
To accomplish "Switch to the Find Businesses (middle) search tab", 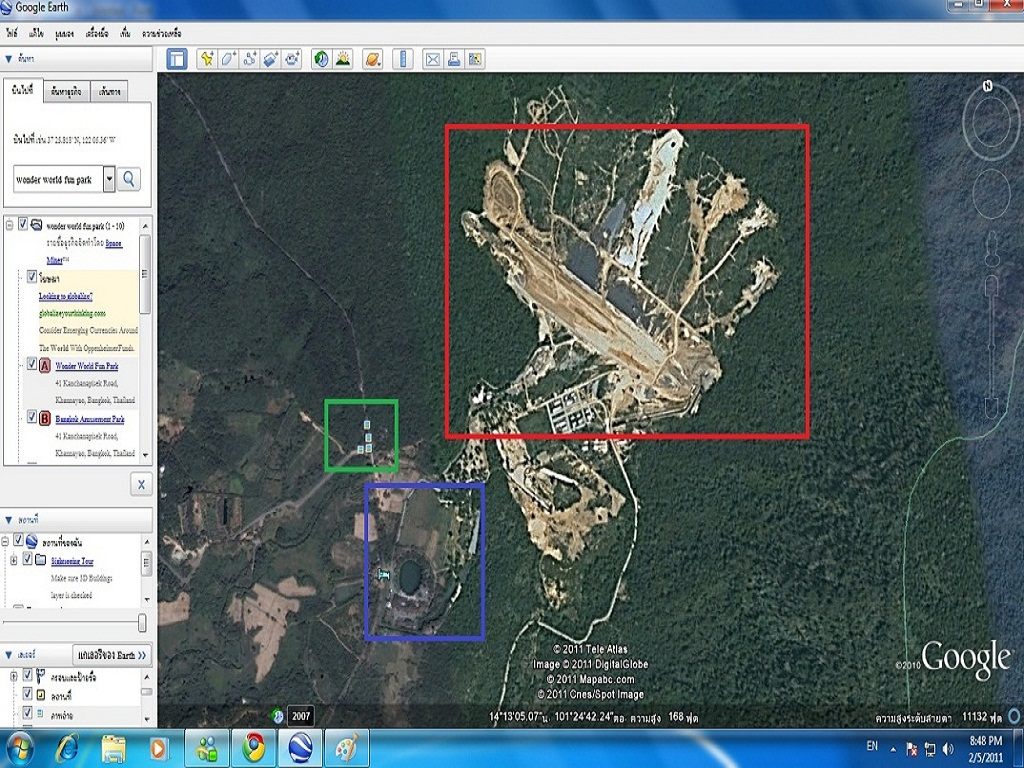I will pos(67,92).
